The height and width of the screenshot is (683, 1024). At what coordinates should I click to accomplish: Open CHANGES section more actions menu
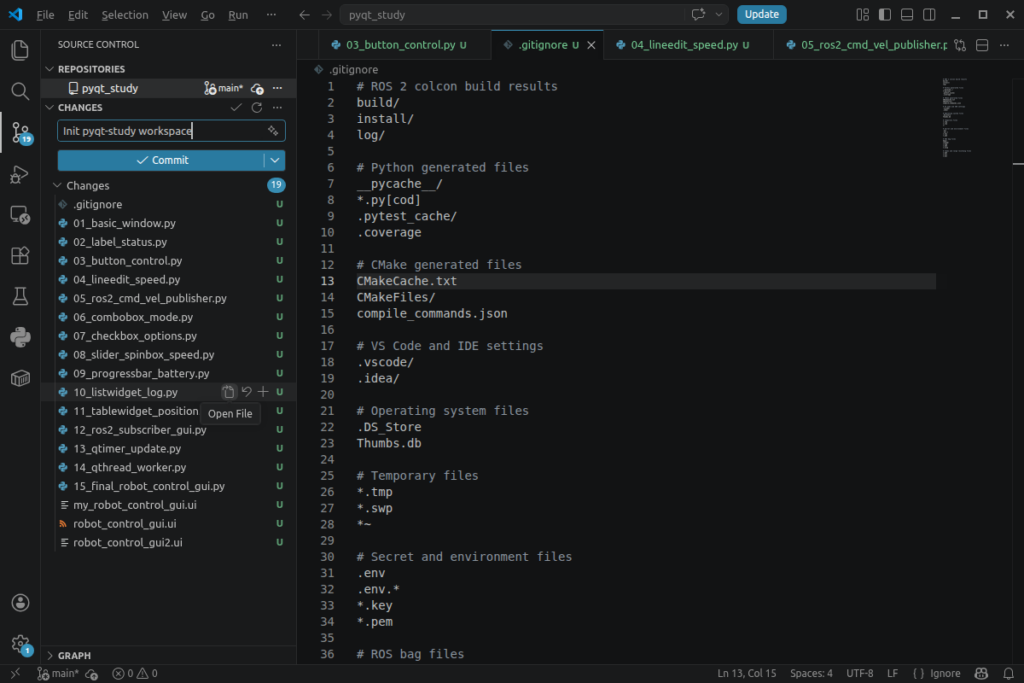point(278,107)
